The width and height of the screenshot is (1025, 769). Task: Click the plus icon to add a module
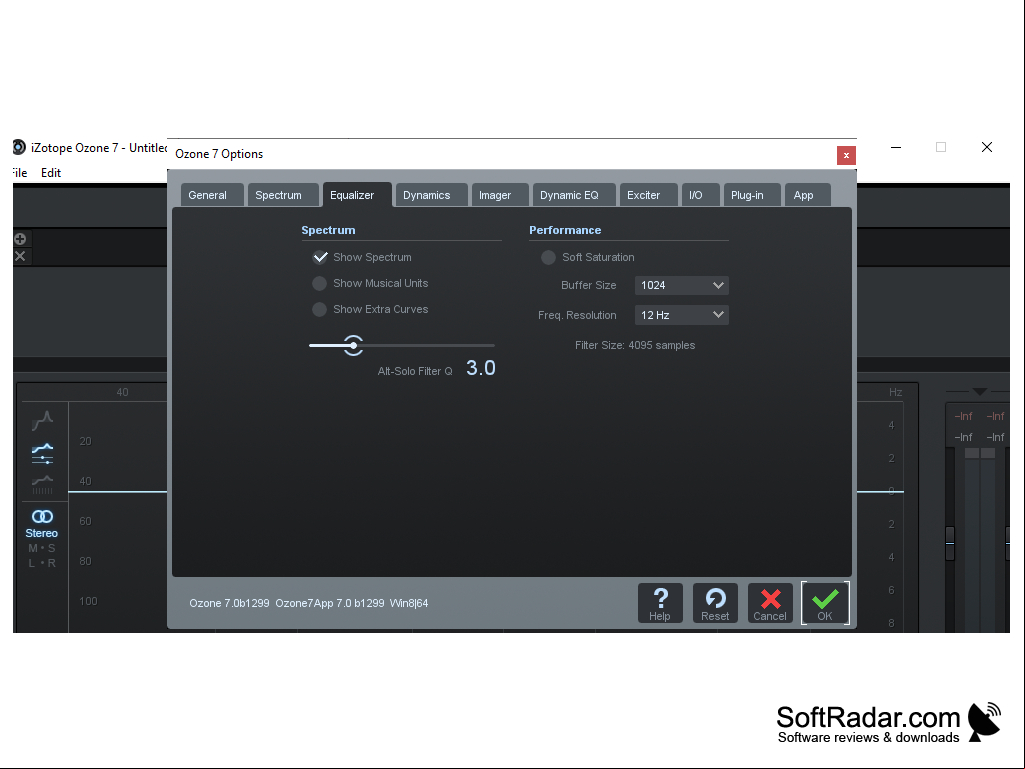pyautogui.click(x=20, y=239)
